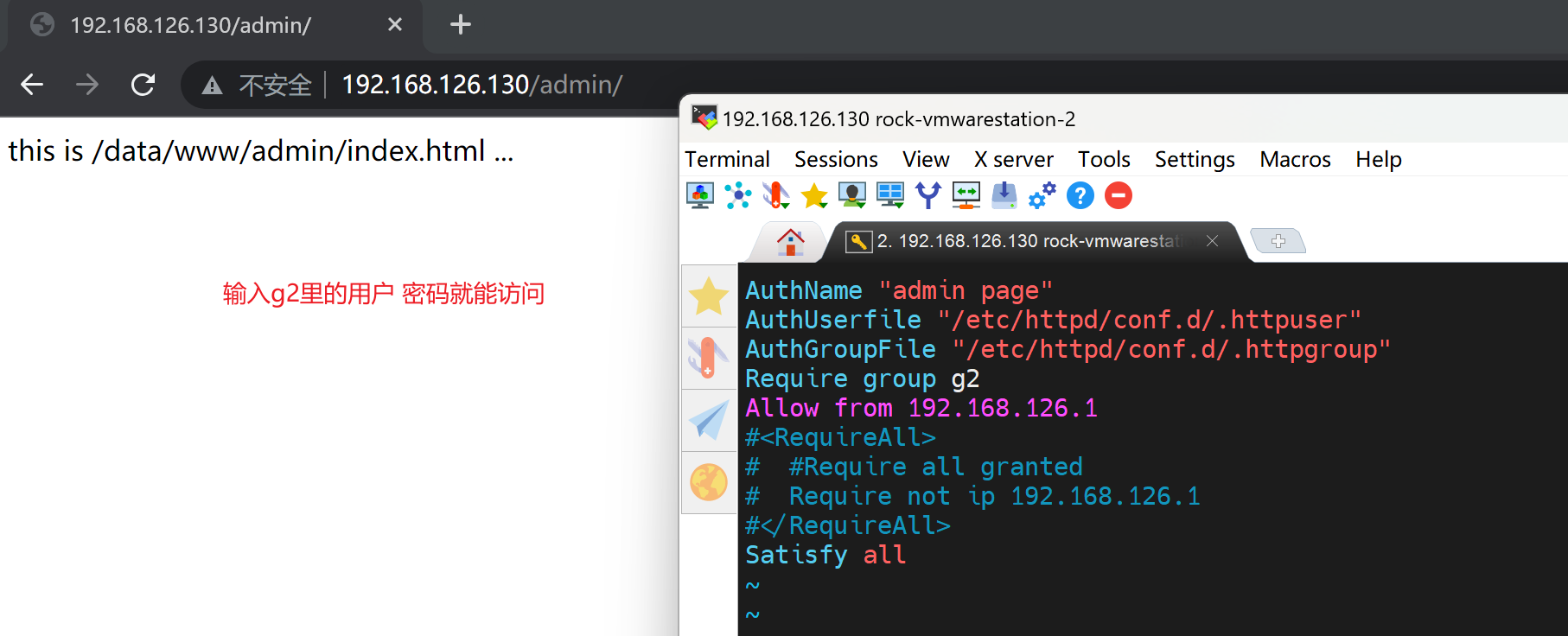
Task: Expand the Macros menu
Action: pyautogui.click(x=1295, y=160)
